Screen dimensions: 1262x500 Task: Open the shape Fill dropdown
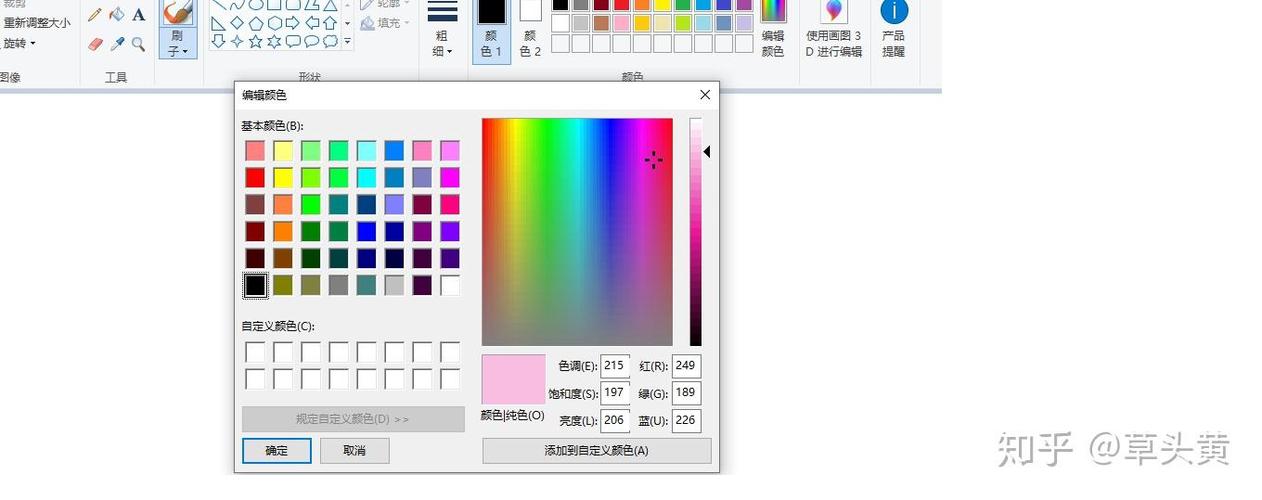pyautogui.click(x=385, y=23)
